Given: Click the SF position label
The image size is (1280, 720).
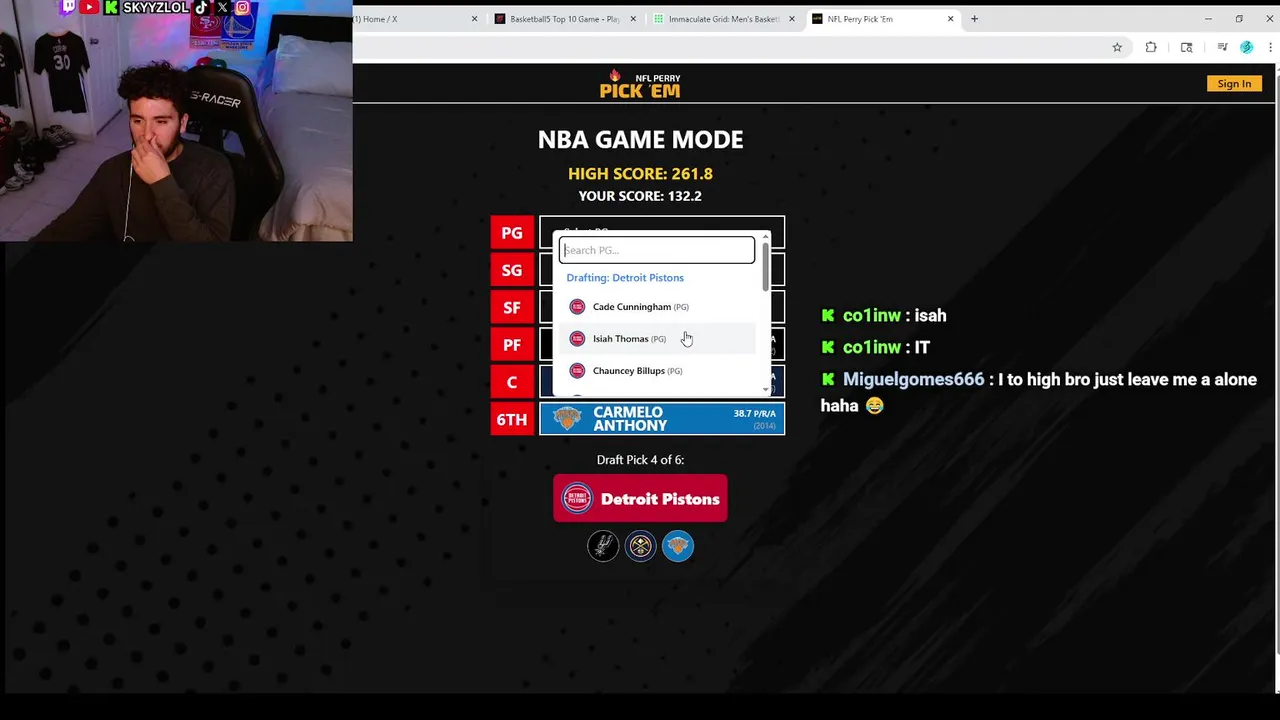Looking at the screenshot, I should click(x=512, y=308).
